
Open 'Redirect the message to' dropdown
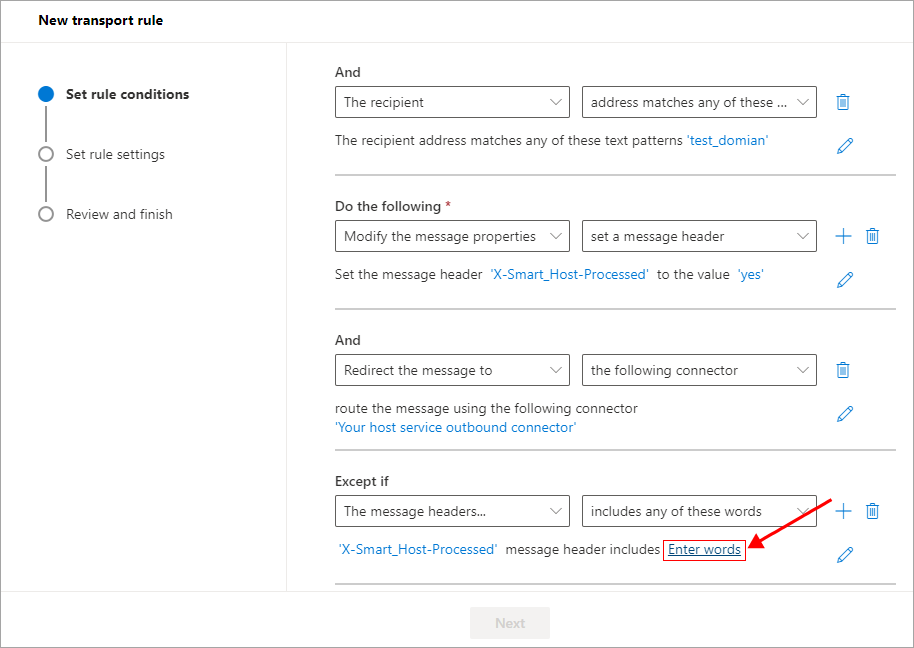click(x=452, y=370)
